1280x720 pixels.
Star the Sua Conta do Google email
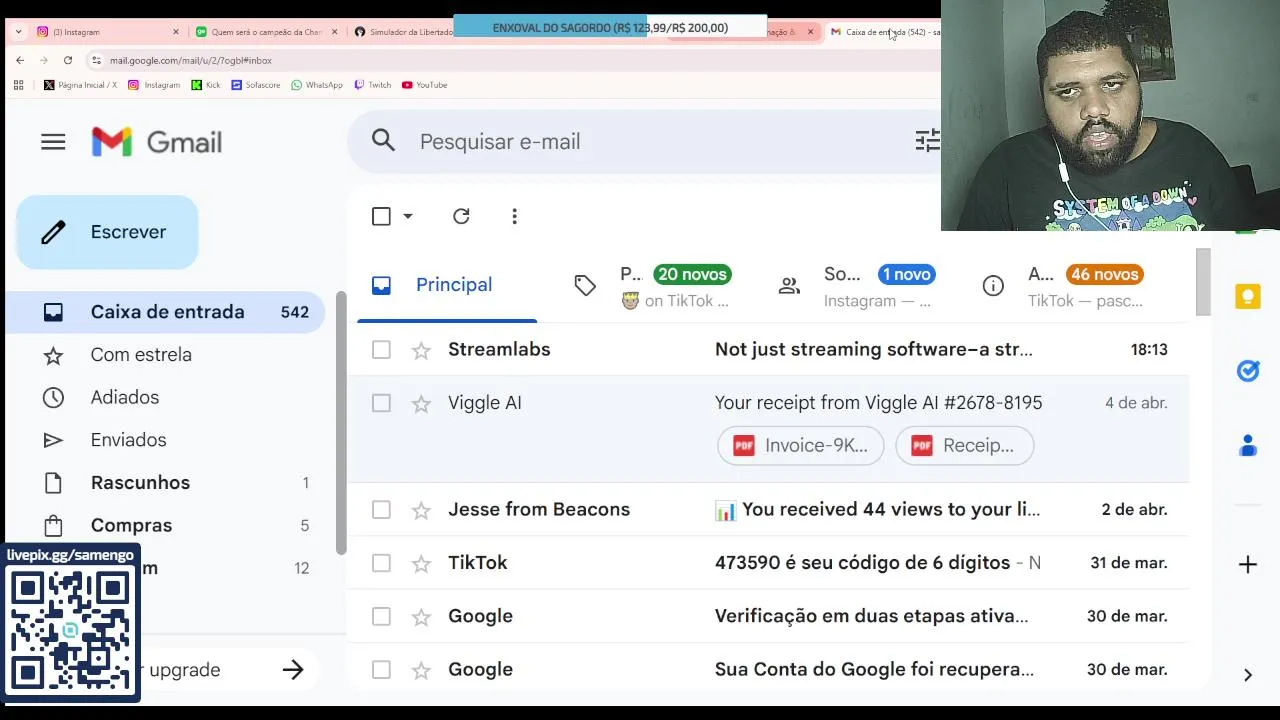coord(421,670)
